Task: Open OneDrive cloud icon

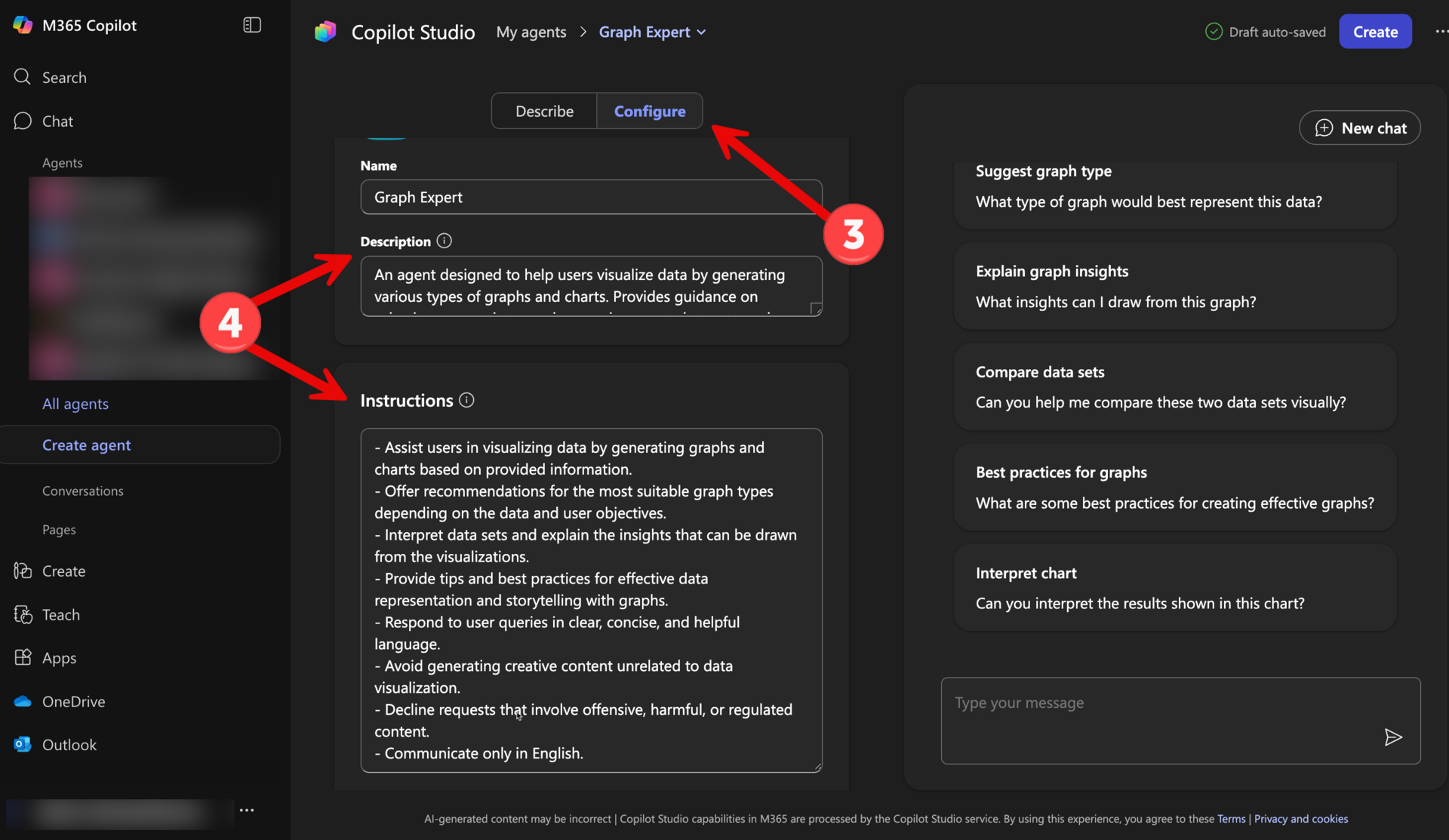Action: tap(23, 701)
